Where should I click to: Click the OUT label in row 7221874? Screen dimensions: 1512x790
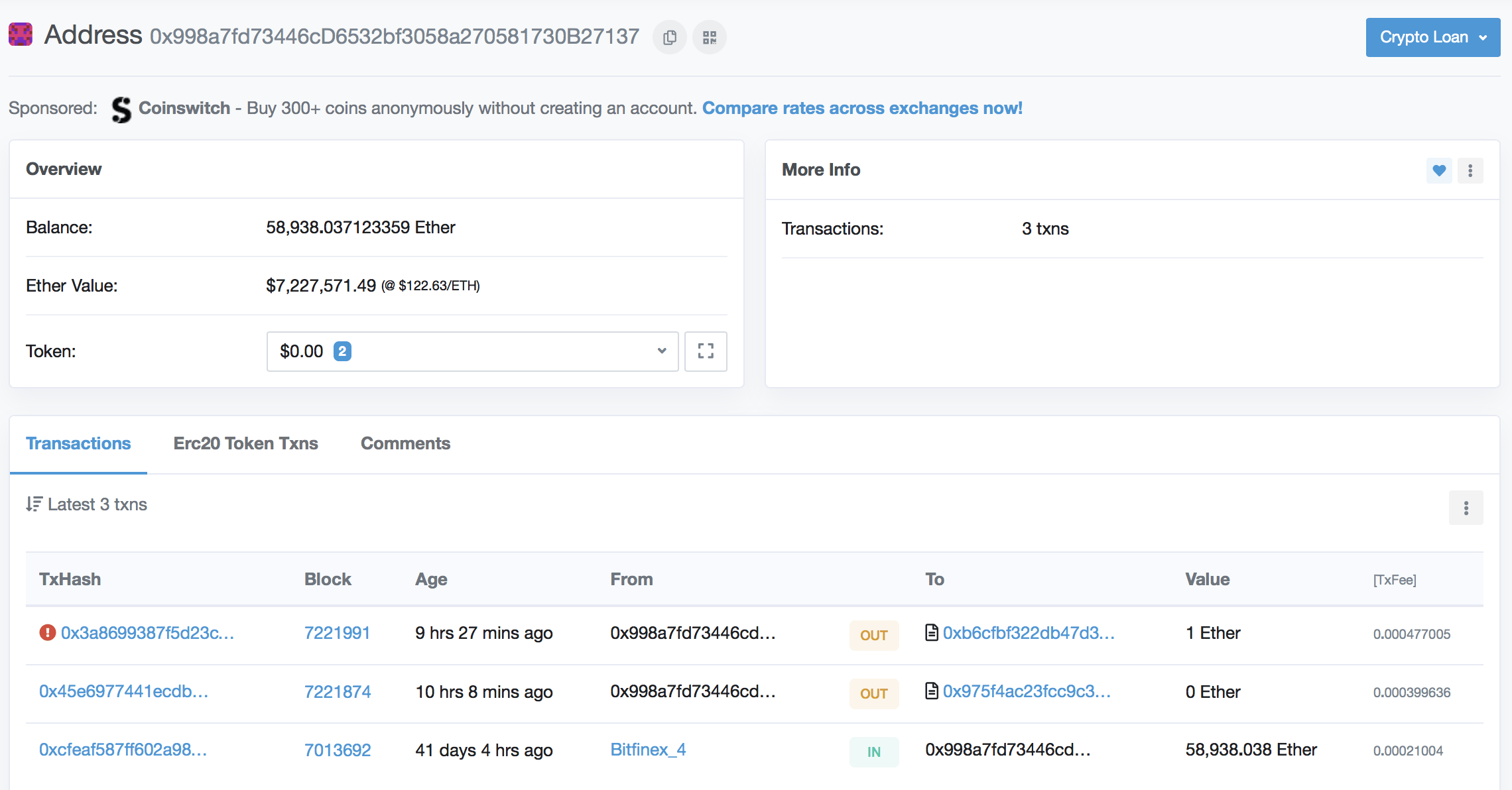pyautogui.click(x=873, y=693)
